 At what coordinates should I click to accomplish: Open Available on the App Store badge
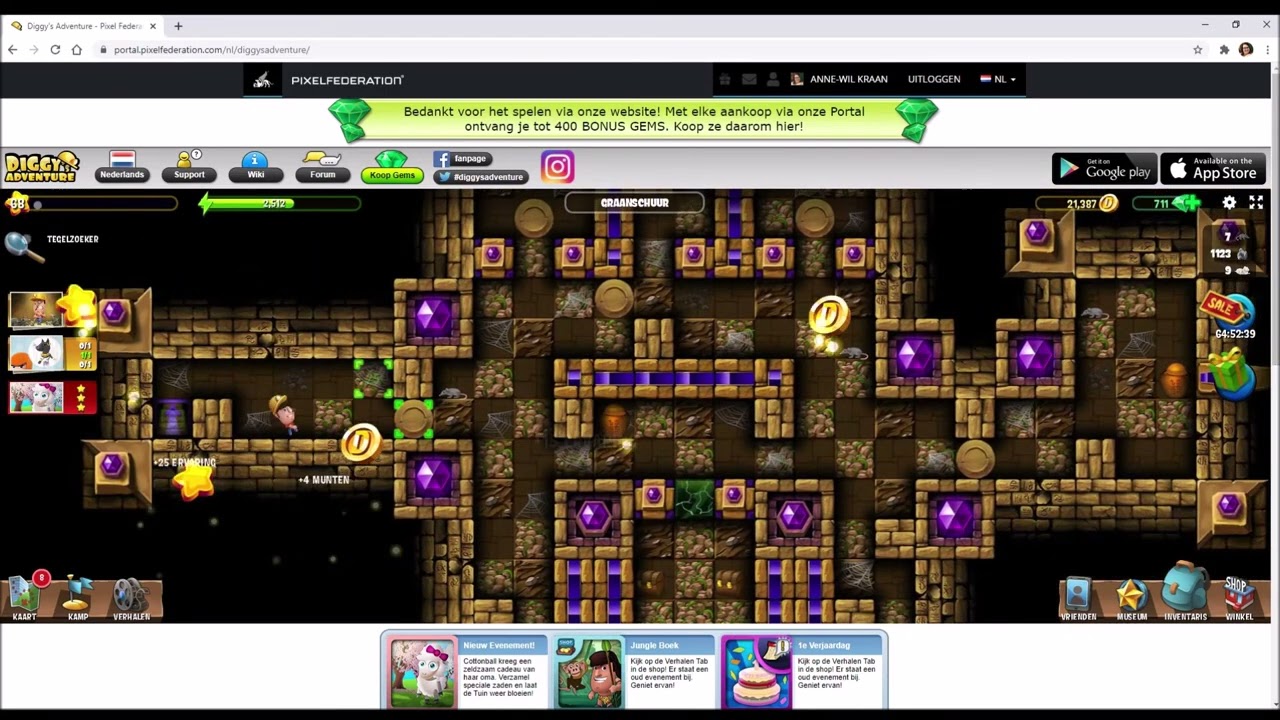tap(1213, 169)
